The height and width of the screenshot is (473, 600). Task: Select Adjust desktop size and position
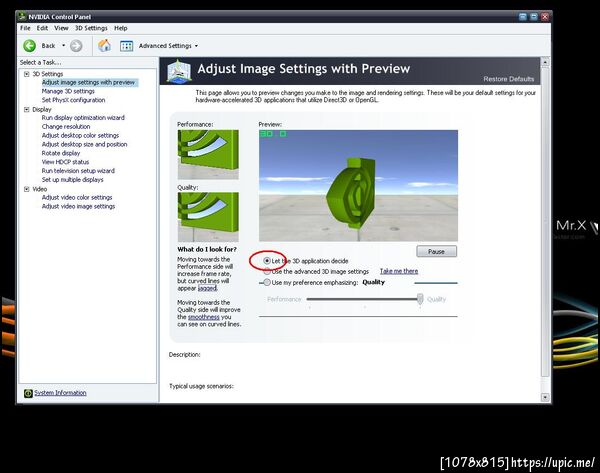pyautogui.click(x=85, y=144)
